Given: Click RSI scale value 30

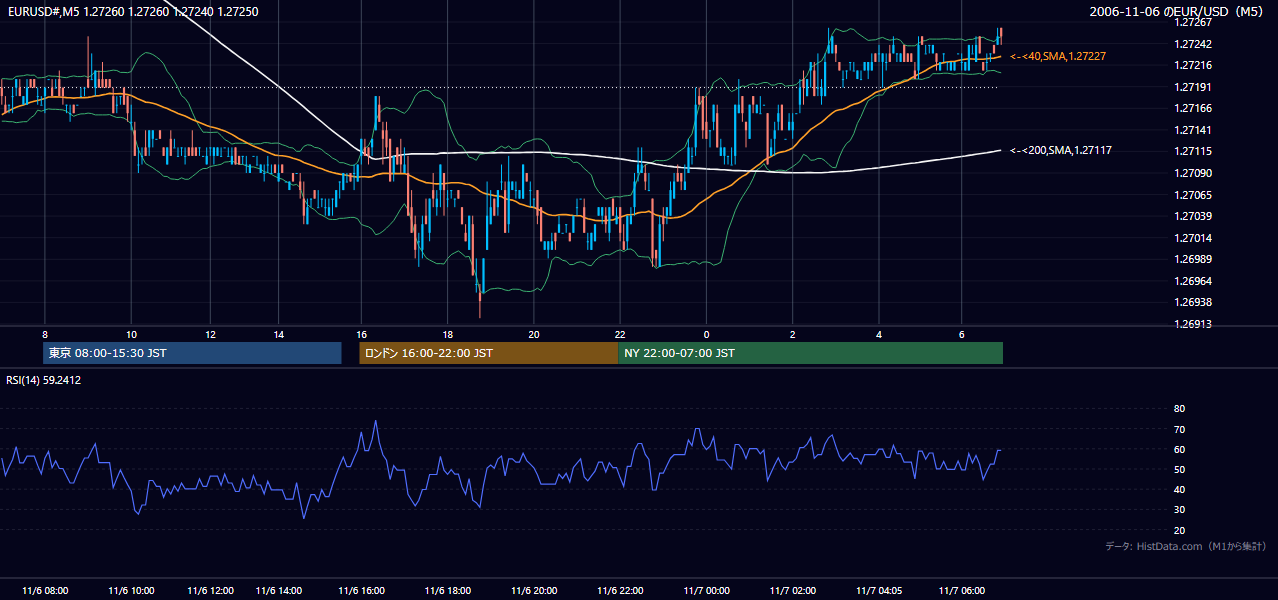Looking at the screenshot, I should (x=1179, y=510).
